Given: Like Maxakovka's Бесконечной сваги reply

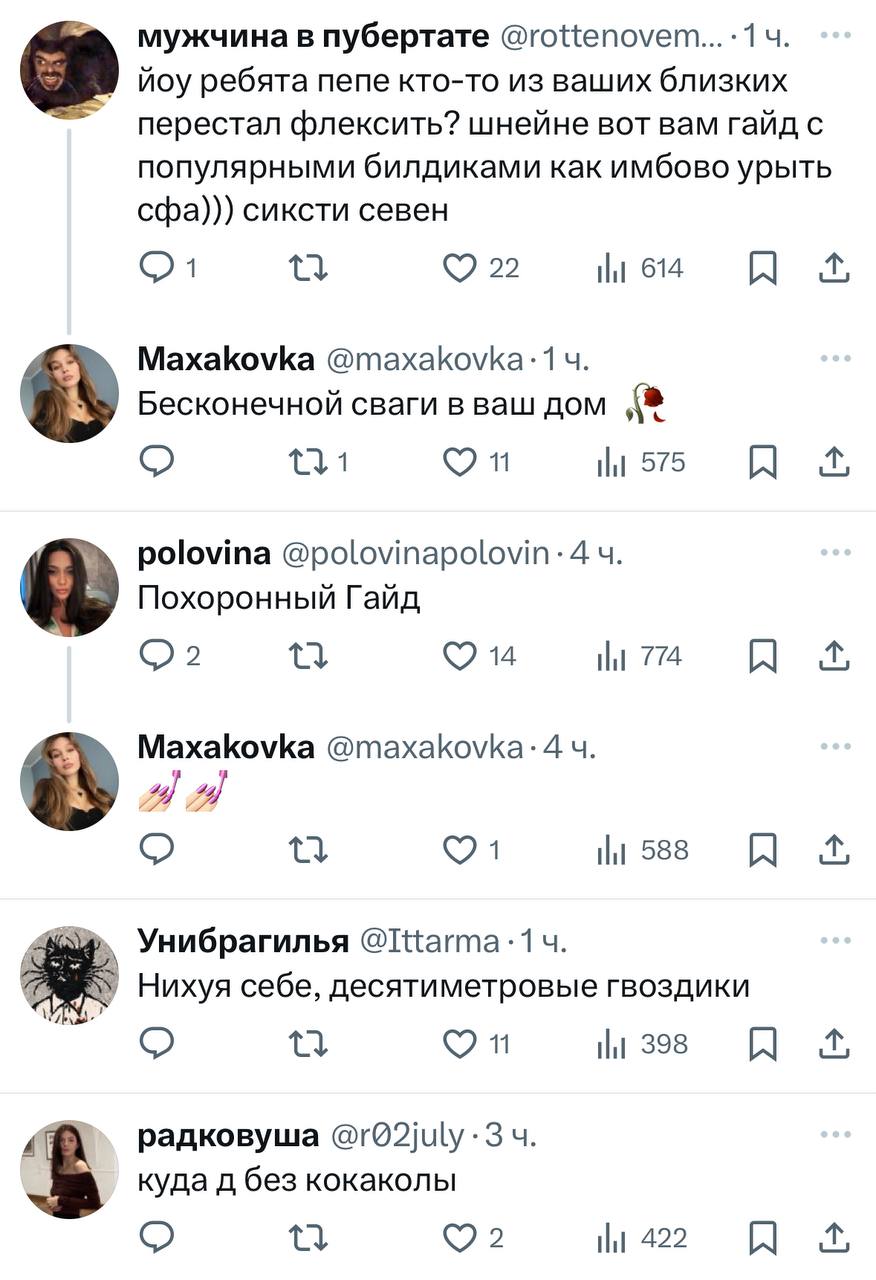Looking at the screenshot, I should pos(459,462).
